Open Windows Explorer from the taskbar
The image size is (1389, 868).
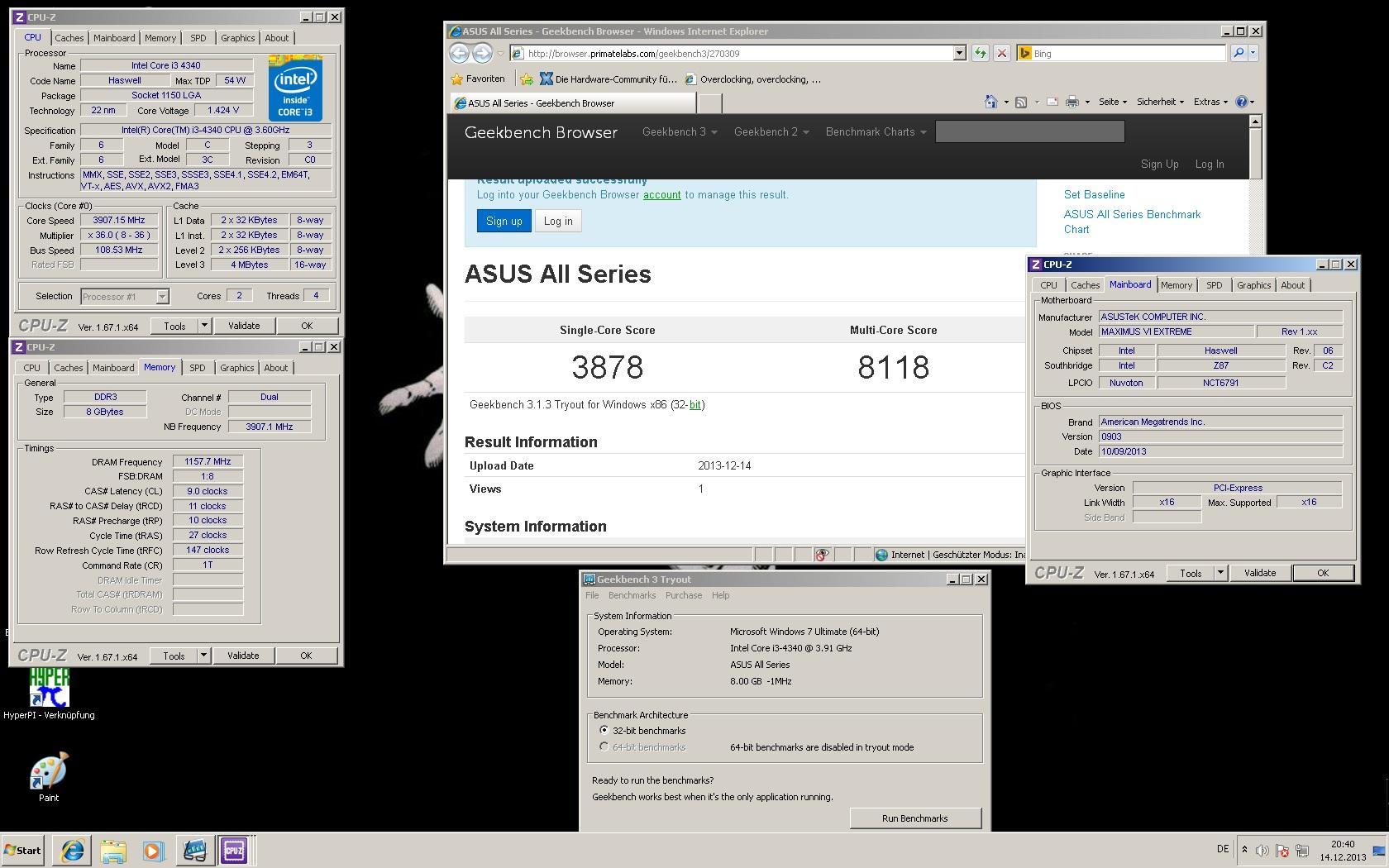point(113,850)
